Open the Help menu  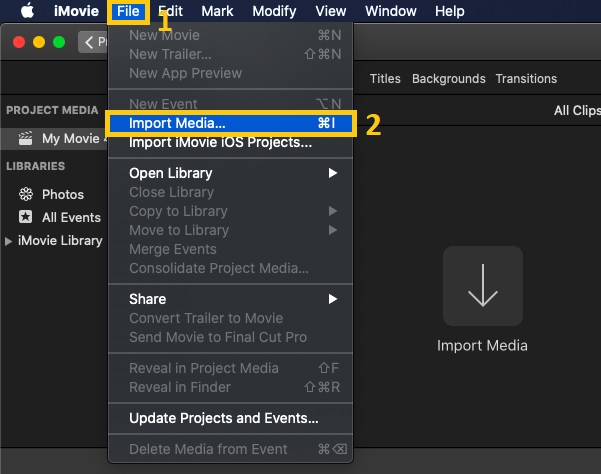coord(450,11)
